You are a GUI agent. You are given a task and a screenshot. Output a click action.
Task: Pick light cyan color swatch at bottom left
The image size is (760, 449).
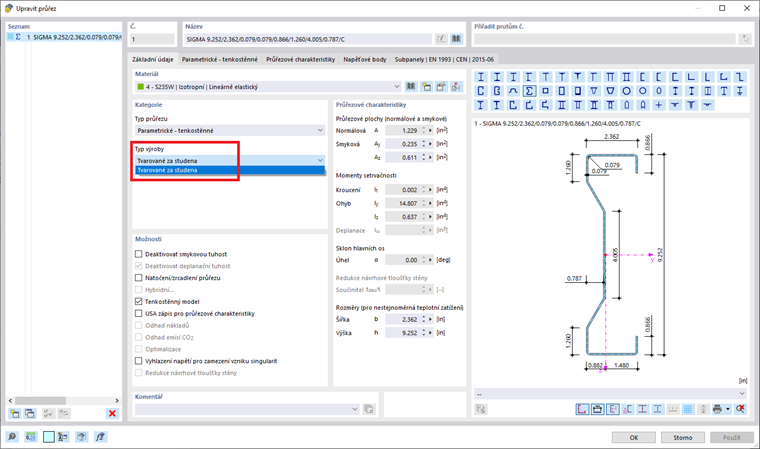point(48,437)
